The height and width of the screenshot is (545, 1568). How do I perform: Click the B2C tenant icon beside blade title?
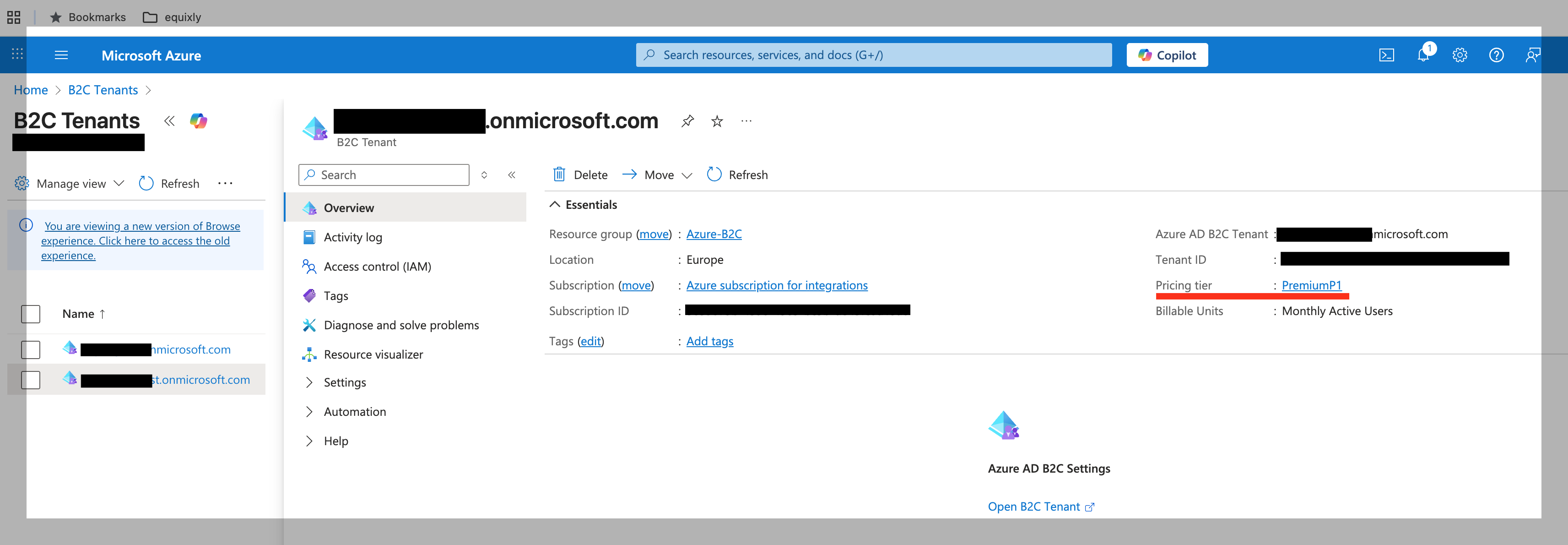click(x=315, y=128)
